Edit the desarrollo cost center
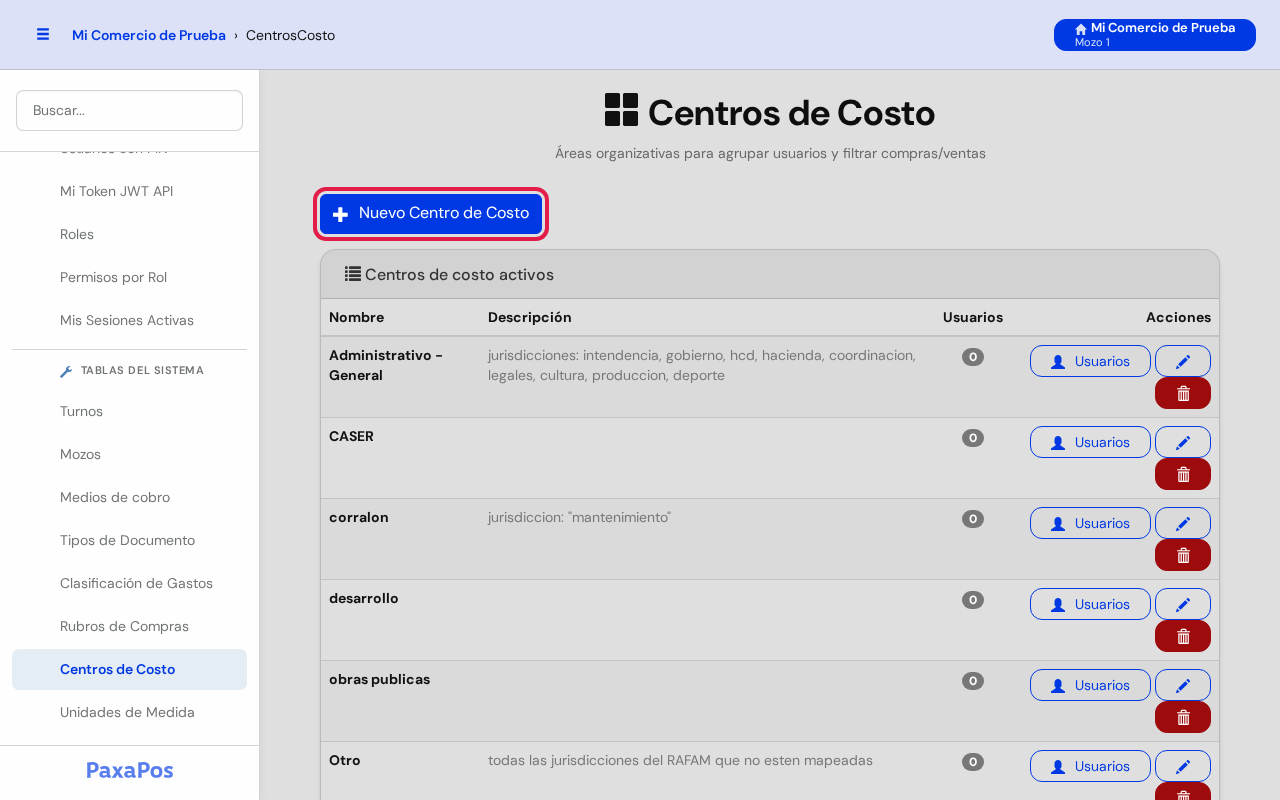Image resolution: width=1280 pixels, height=800 pixels. tap(1183, 604)
